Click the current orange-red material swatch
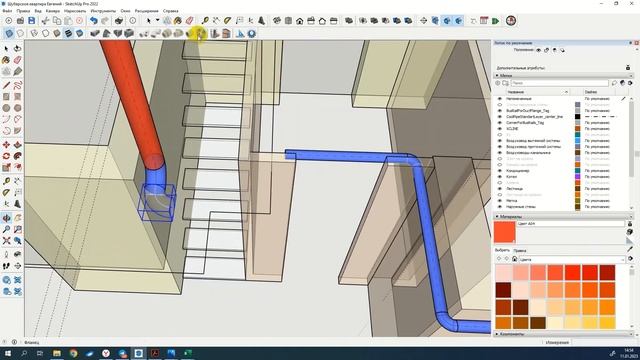The image size is (640, 360). pos(504,232)
